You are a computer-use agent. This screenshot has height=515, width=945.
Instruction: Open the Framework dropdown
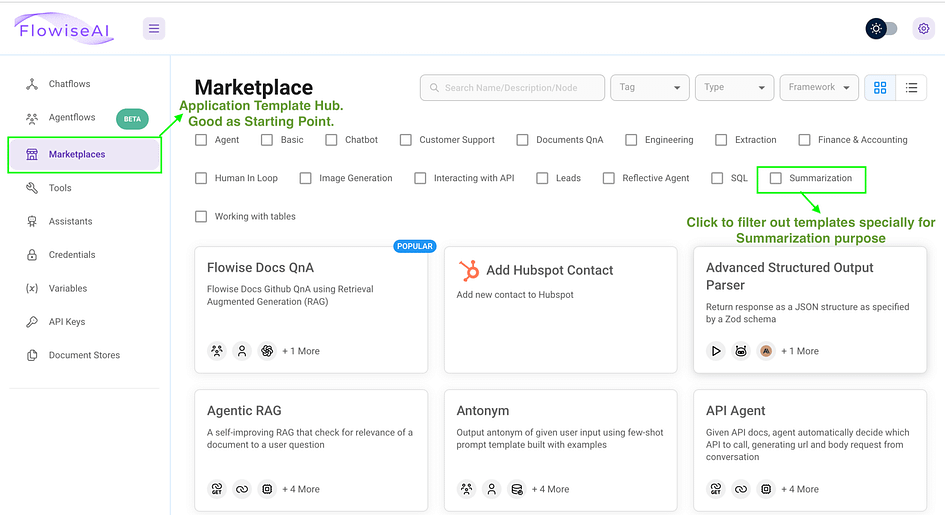click(819, 88)
